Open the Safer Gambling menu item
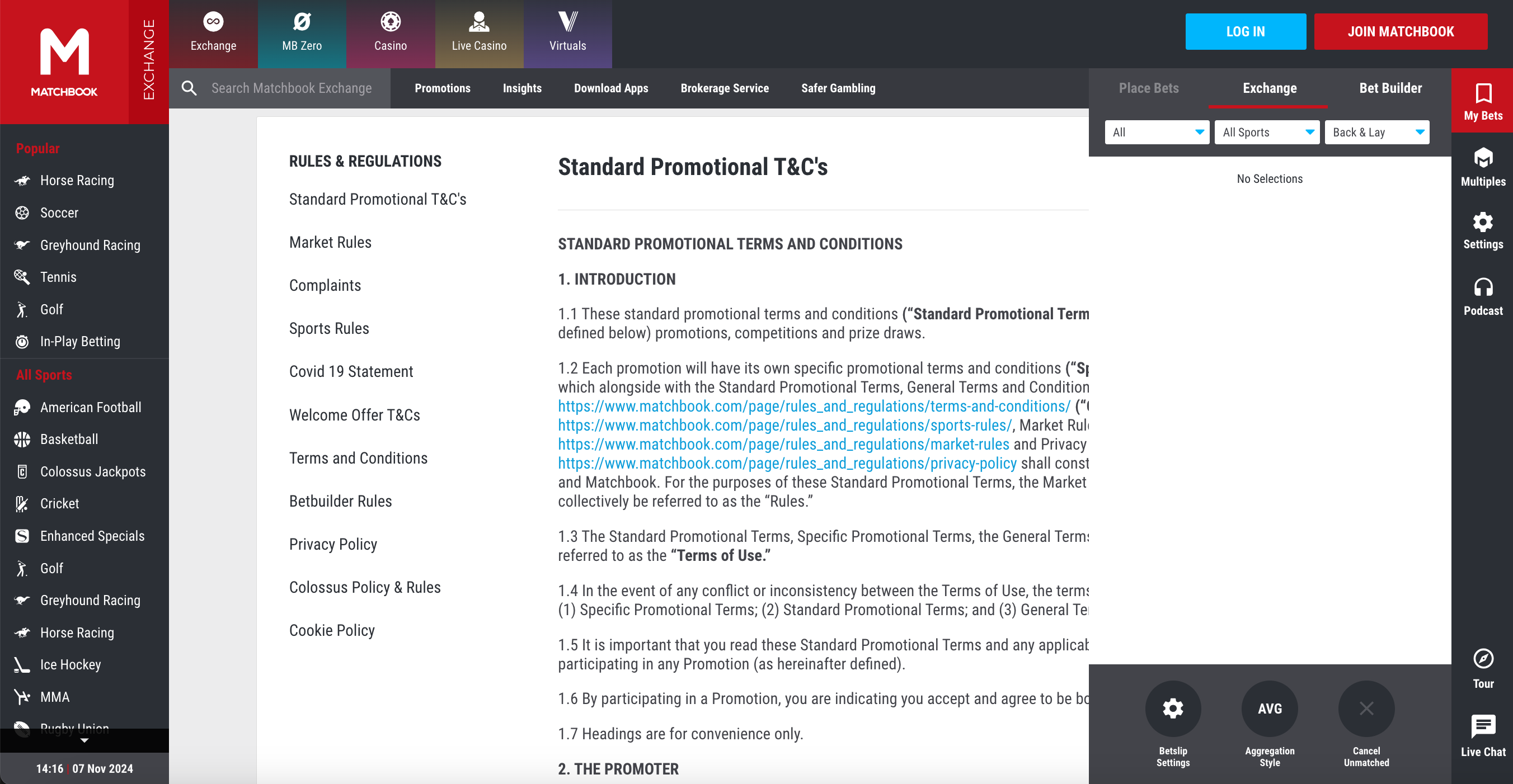Viewport: 1513px width, 784px height. pyautogui.click(x=838, y=88)
